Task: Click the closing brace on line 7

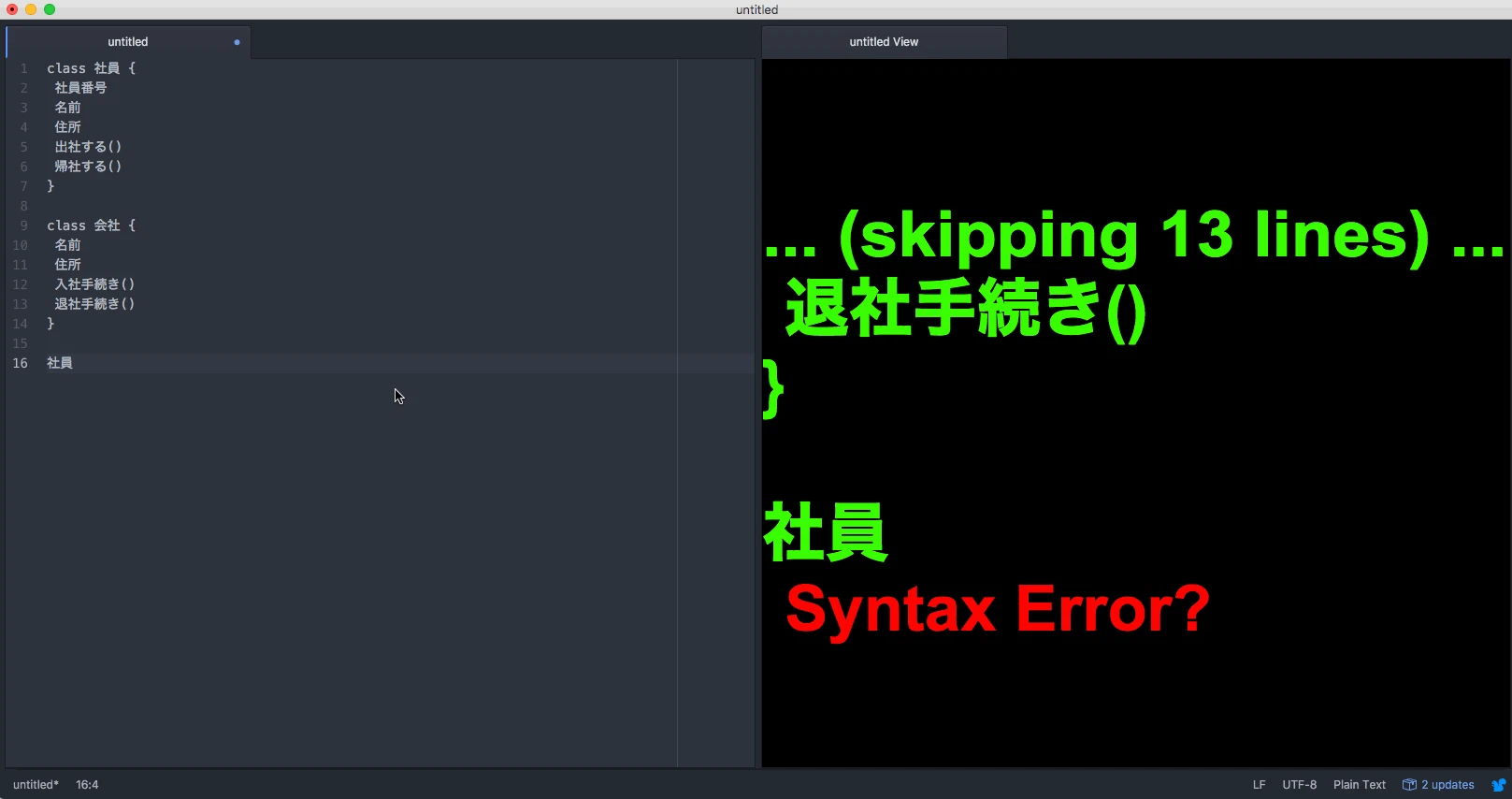Action: pyautogui.click(x=50, y=186)
